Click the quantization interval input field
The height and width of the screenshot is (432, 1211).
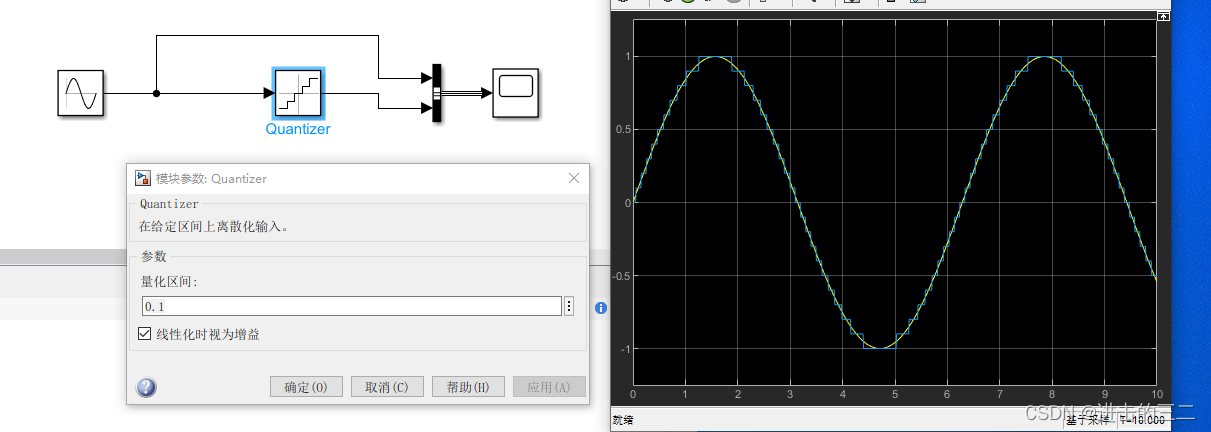pyautogui.click(x=351, y=306)
